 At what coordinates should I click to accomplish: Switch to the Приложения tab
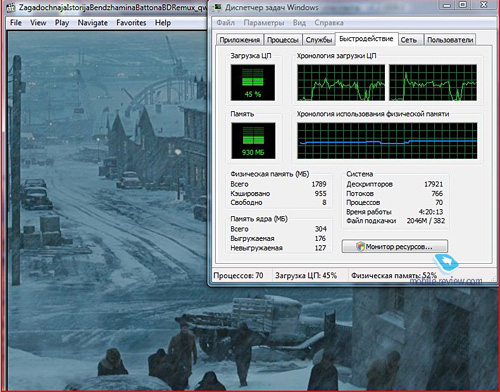pyautogui.click(x=239, y=40)
